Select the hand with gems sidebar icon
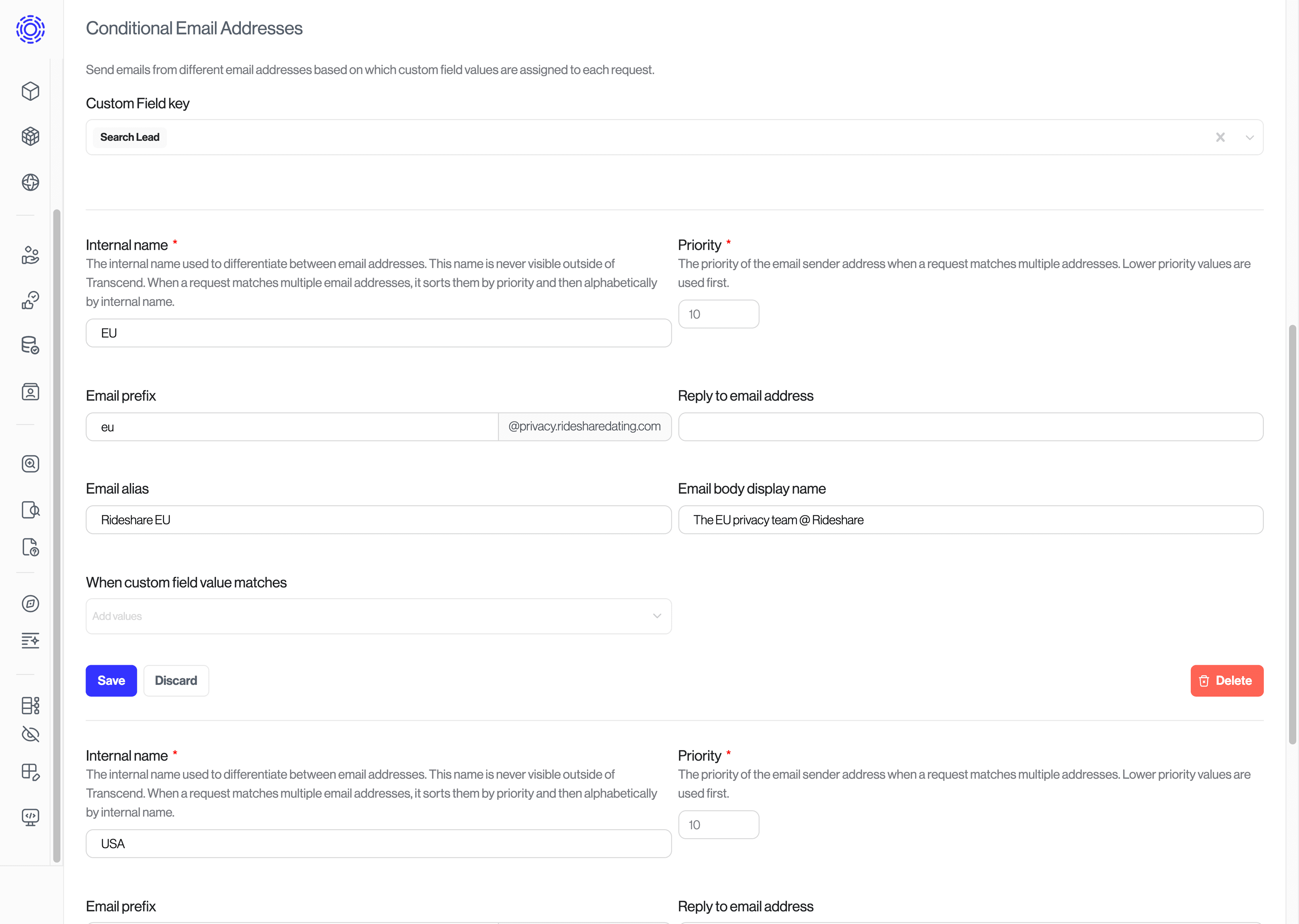 (x=30, y=255)
